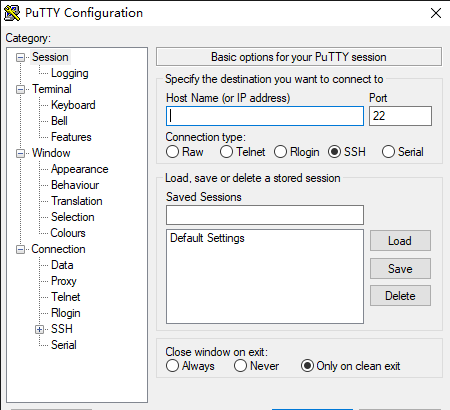Select Default Settings in saved sessions list
This screenshot has width=450, height=410.
coord(207,238)
